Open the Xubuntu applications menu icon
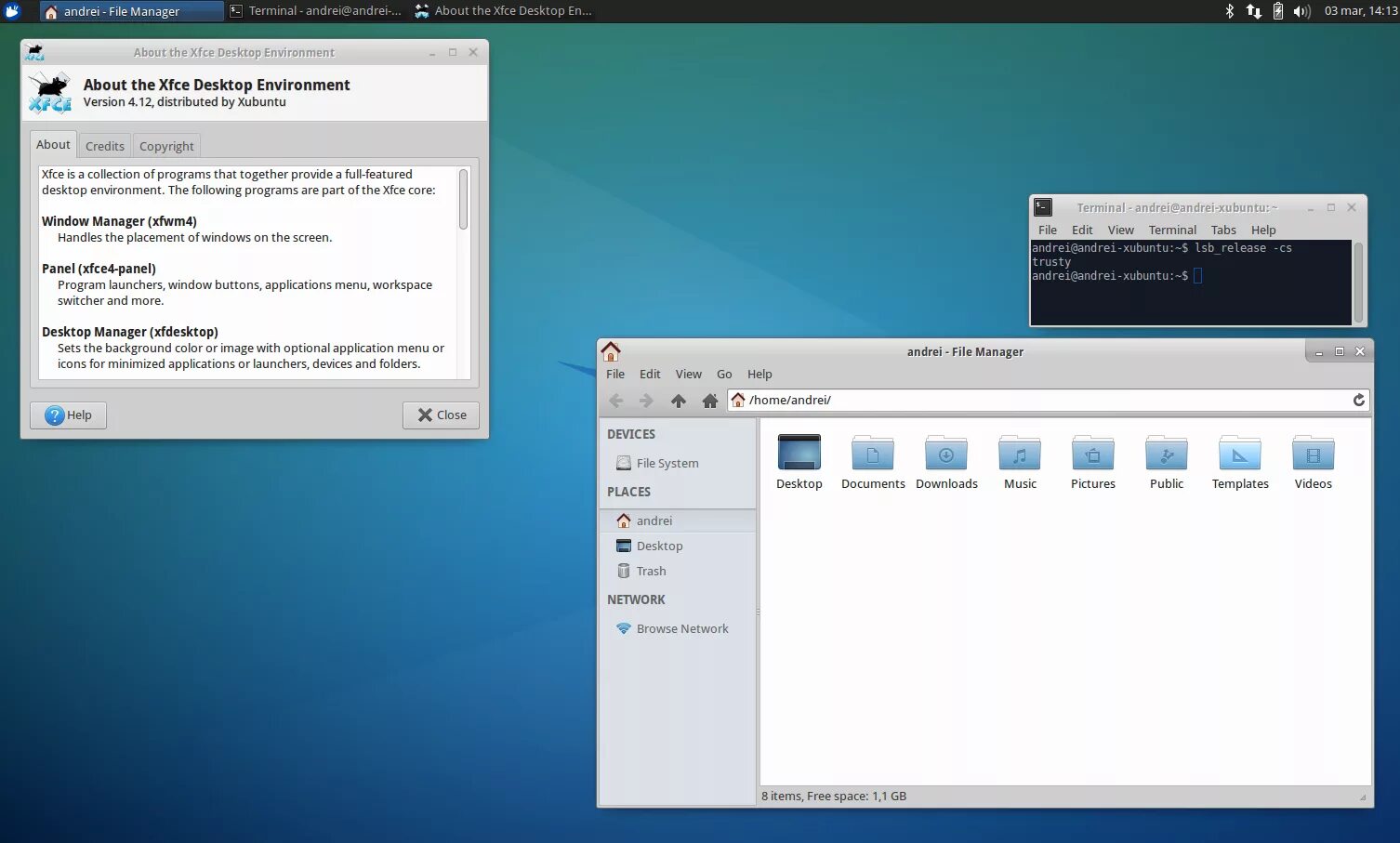Screen dimensions: 1400x843 coord(12,11)
